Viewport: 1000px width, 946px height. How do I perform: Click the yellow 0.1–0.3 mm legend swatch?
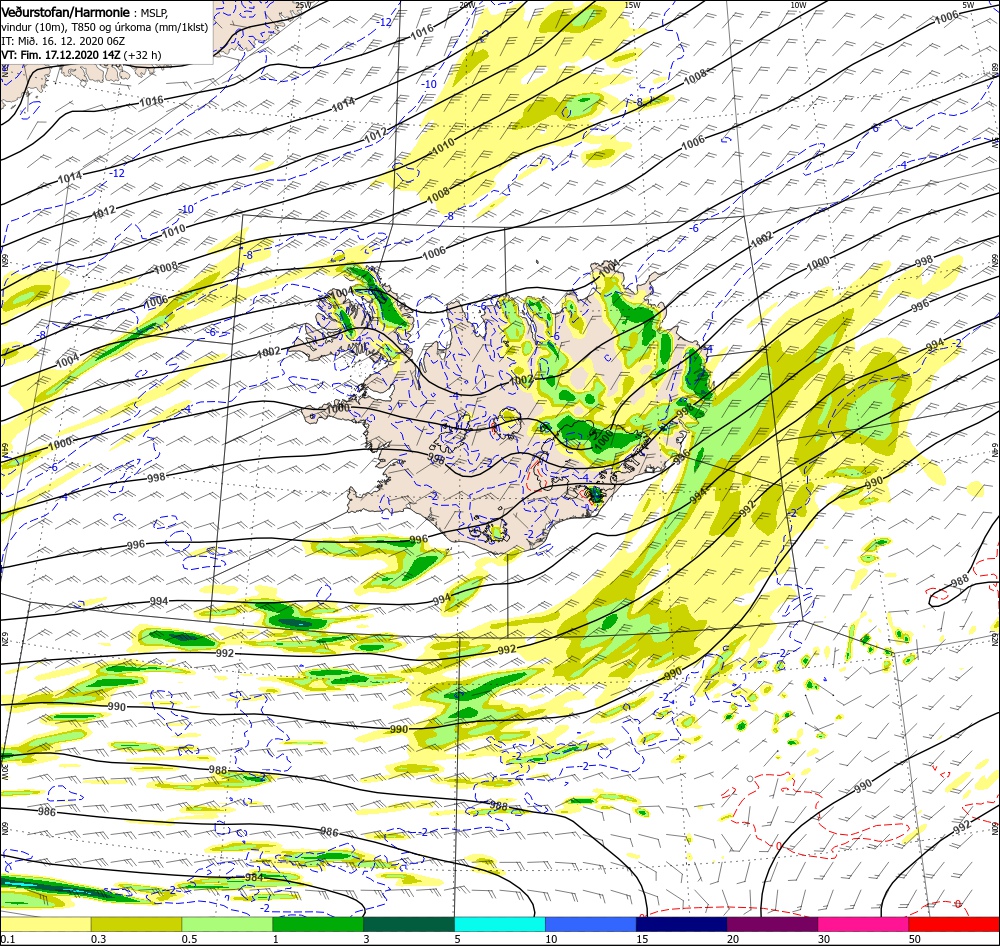coord(46,924)
